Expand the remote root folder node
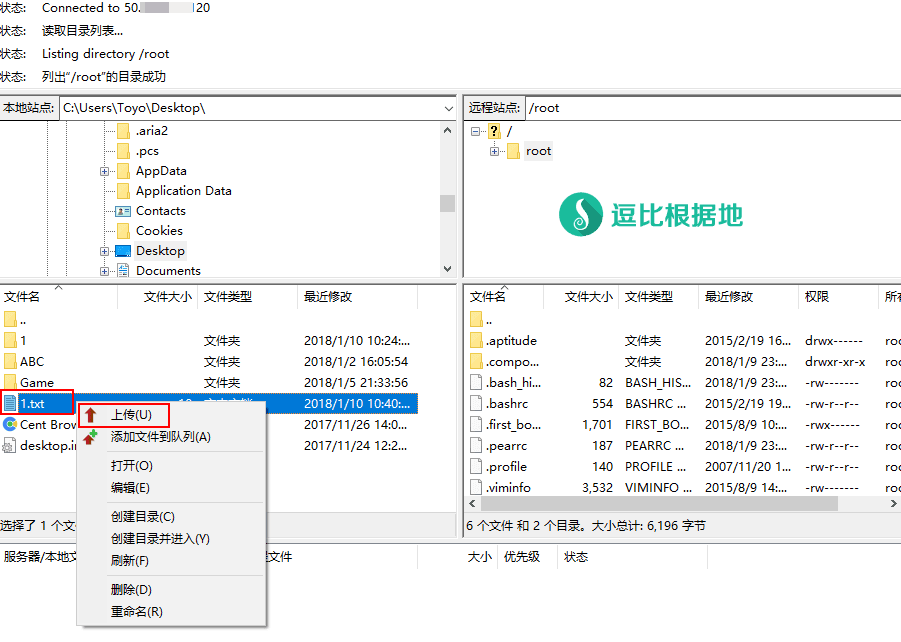The height and width of the screenshot is (642, 901). tap(495, 151)
